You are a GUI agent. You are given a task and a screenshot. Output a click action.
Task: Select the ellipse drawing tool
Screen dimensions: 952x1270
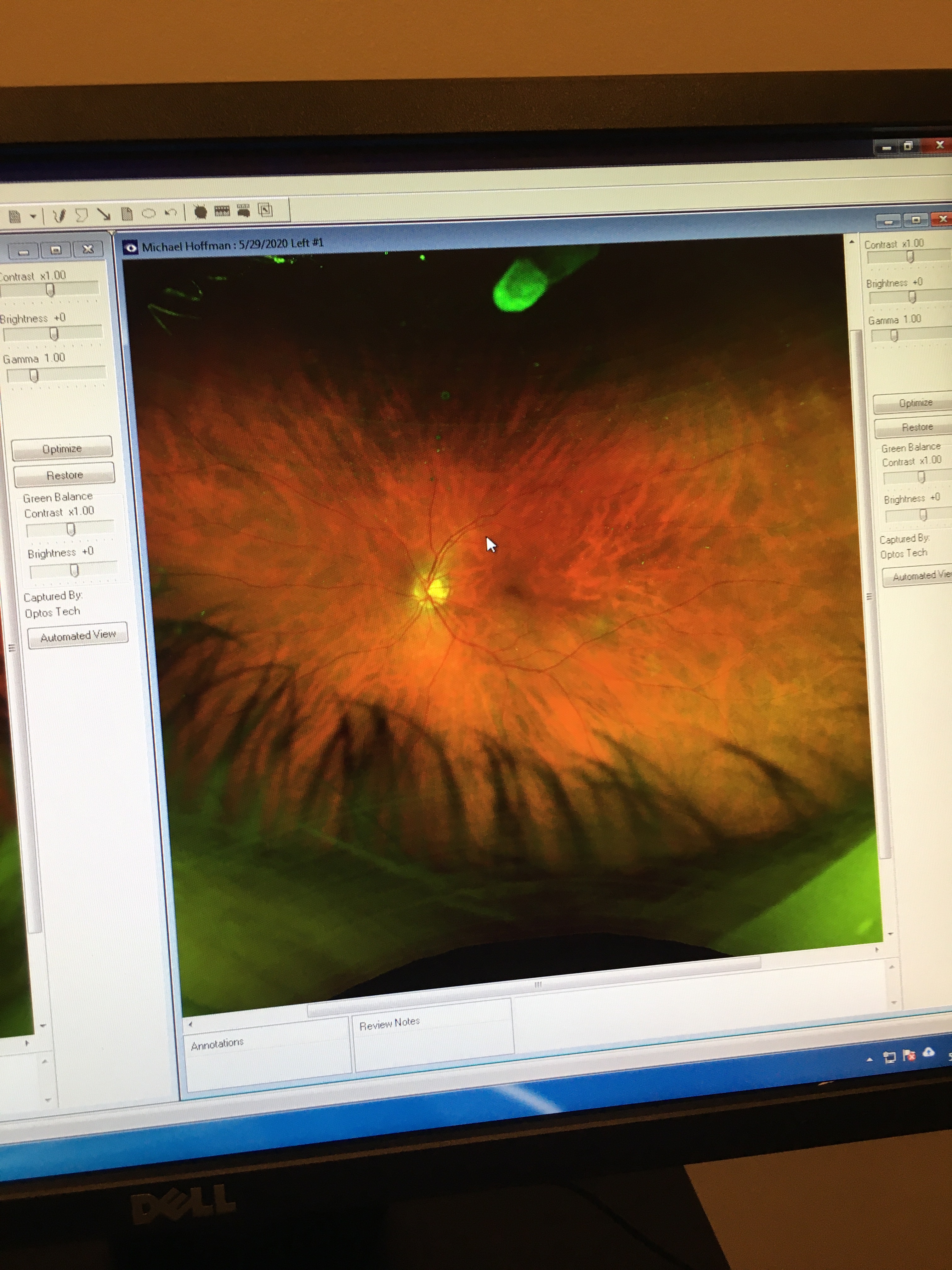coord(149,214)
